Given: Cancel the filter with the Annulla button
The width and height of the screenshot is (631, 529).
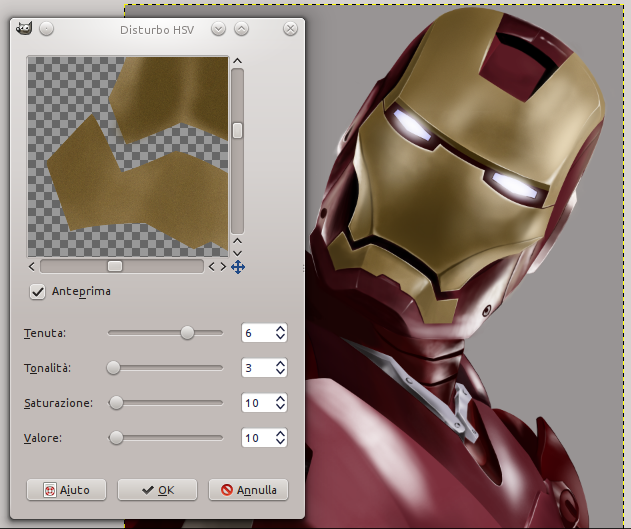Looking at the screenshot, I should click(x=248, y=490).
